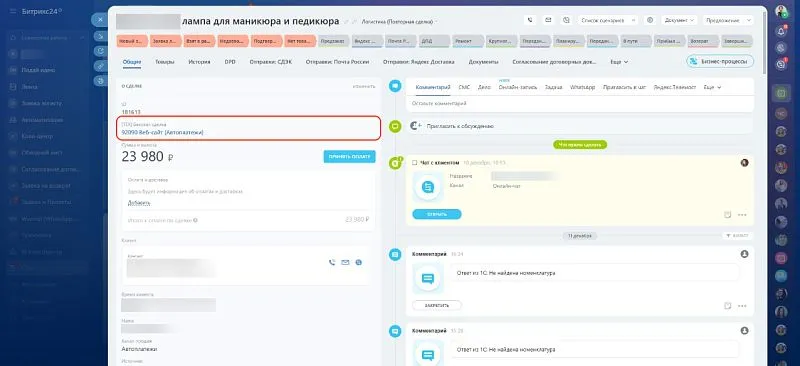
Task: Click the note icon in the chat card
Action: click(x=728, y=215)
